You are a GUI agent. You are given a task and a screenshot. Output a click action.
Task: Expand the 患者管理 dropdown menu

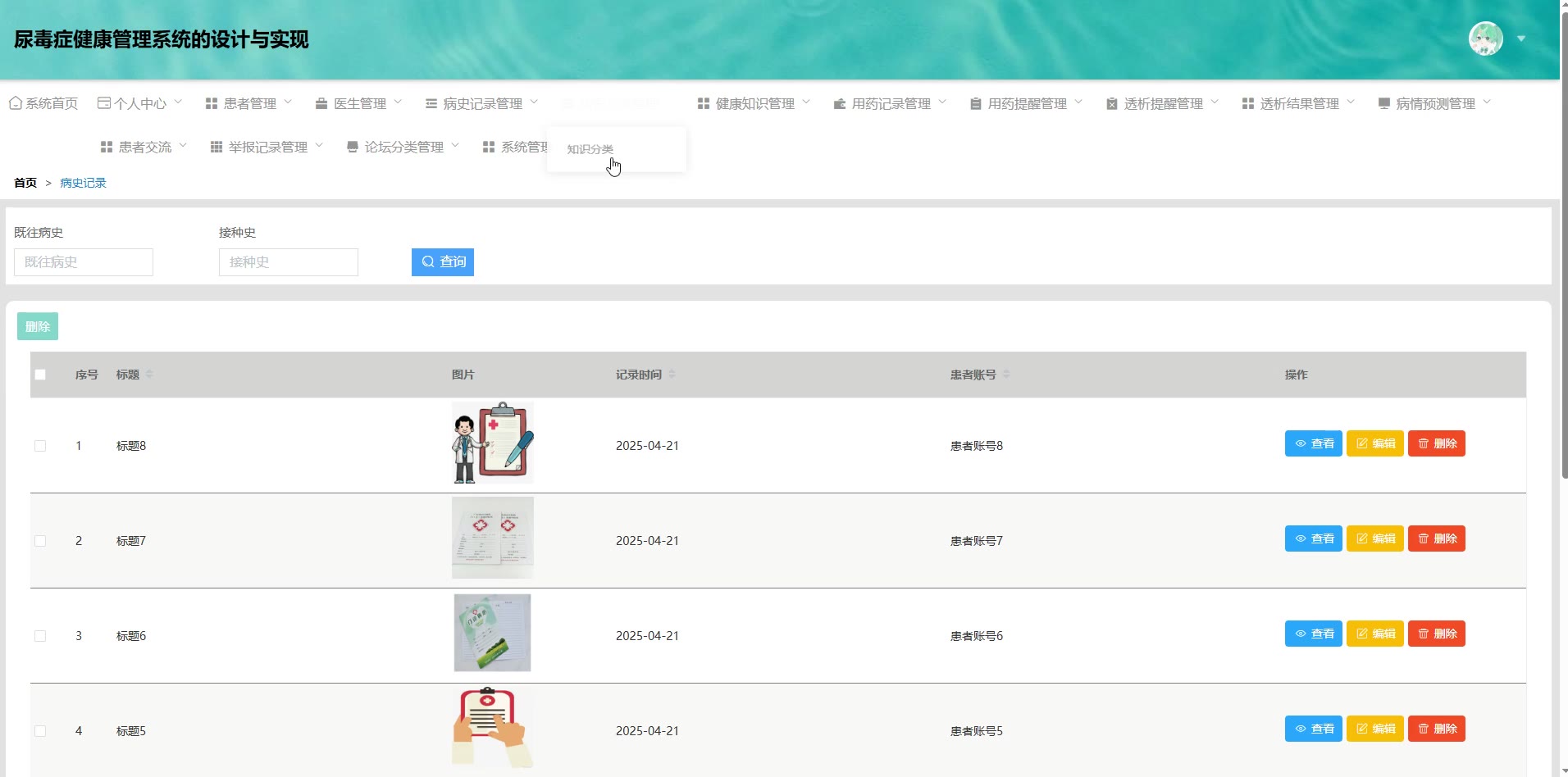tap(249, 104)
